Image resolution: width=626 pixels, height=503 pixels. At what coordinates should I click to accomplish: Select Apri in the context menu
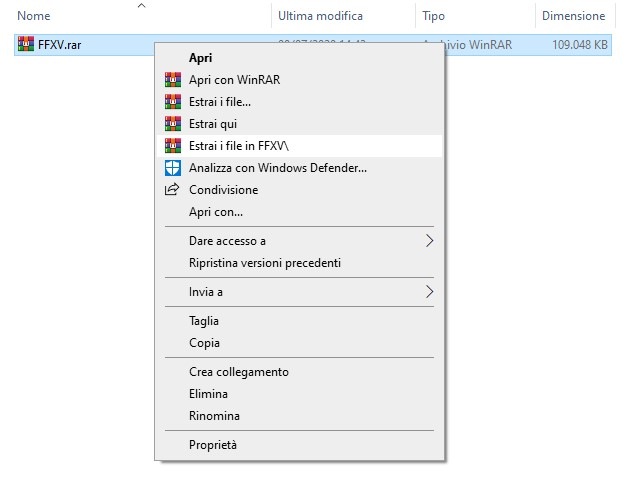click(299, 58)
